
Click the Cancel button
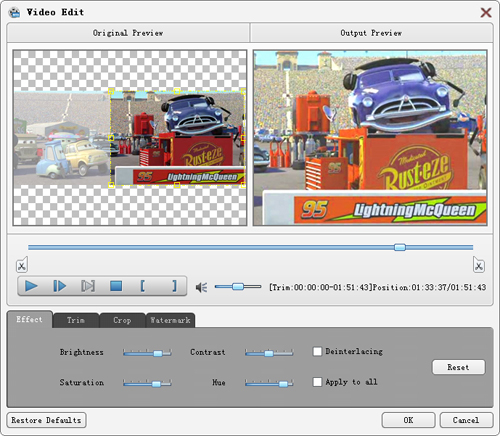click(x=466, y=420)
